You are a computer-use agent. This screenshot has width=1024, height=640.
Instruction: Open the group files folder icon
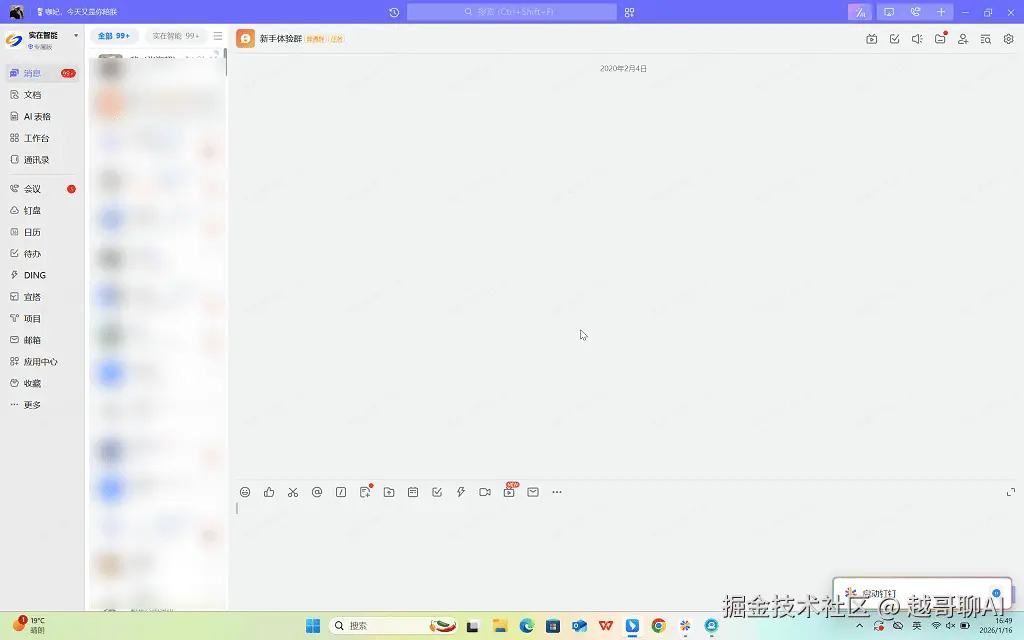click(x=940, y=39)
